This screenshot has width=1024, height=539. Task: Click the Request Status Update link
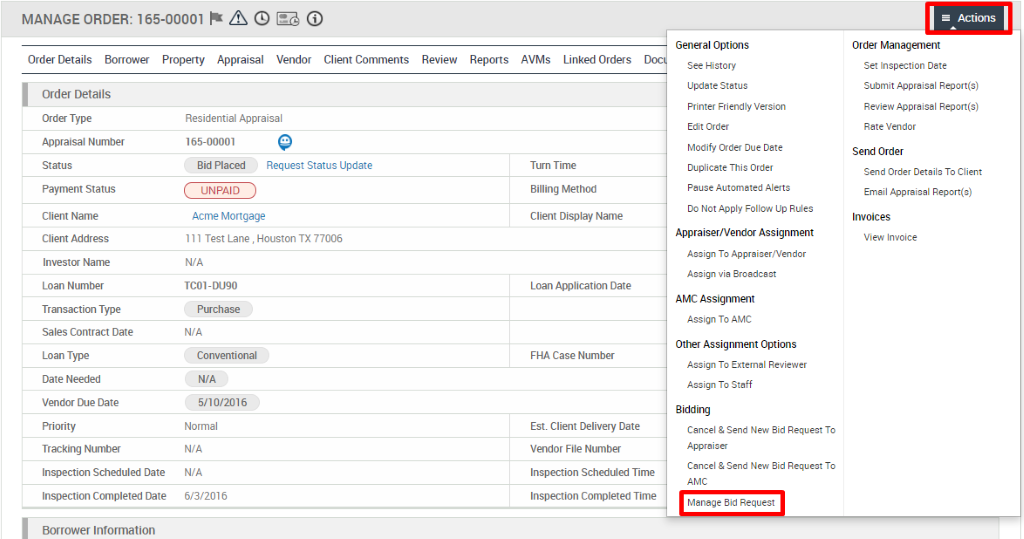(x=319, y=165)
